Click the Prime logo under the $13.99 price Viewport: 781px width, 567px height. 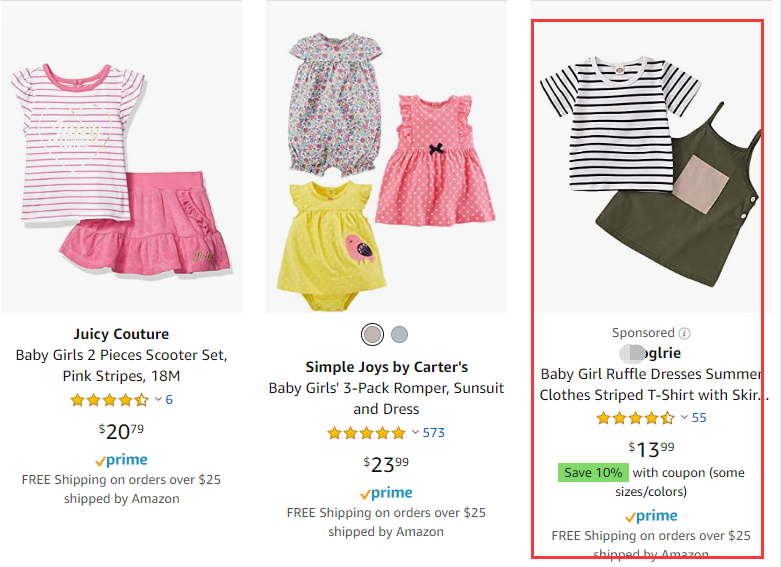point(651,516)
